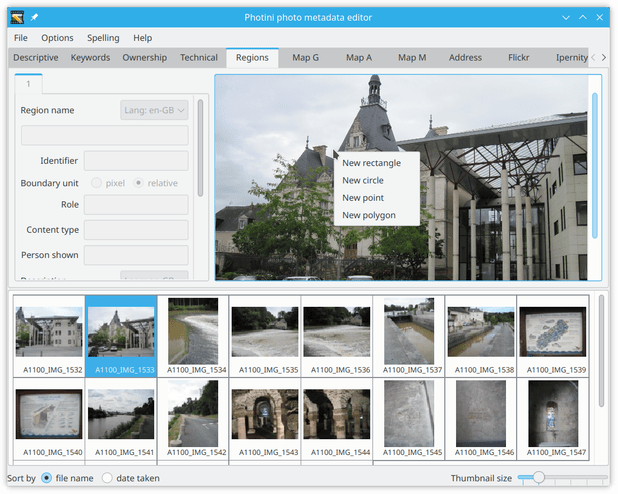
Task: Choose New polygon from context menu
Action: tap(376, 215)
